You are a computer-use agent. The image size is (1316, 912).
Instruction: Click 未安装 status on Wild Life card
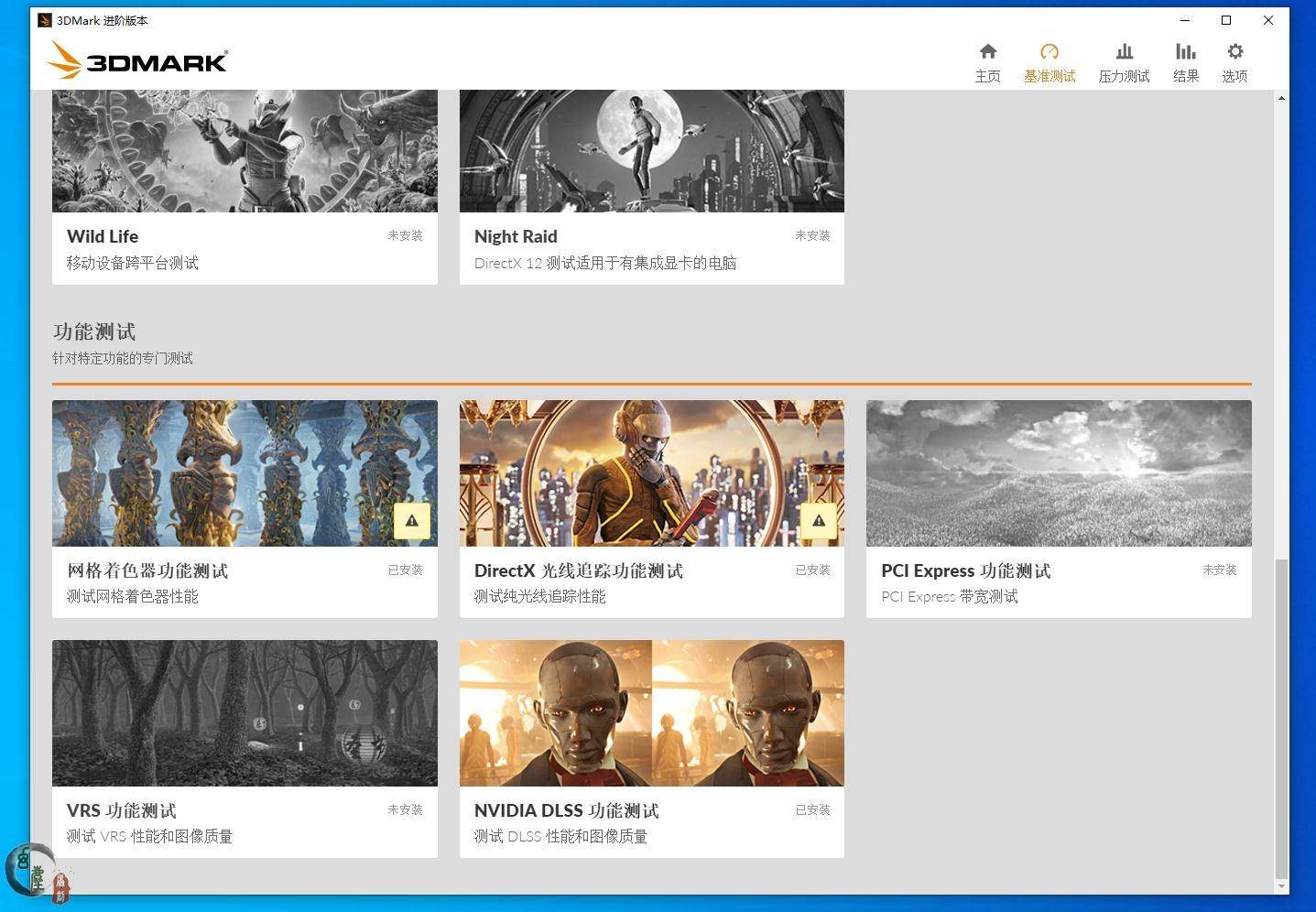(405, 235)
